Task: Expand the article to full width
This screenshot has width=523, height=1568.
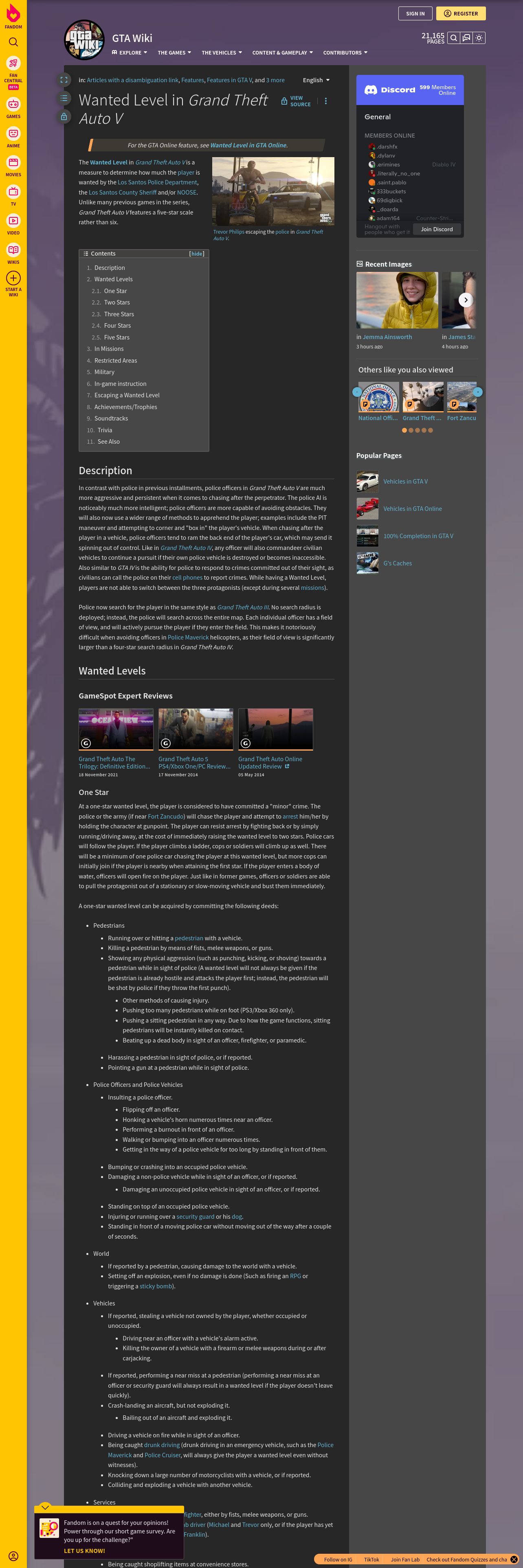Action: 64,80
